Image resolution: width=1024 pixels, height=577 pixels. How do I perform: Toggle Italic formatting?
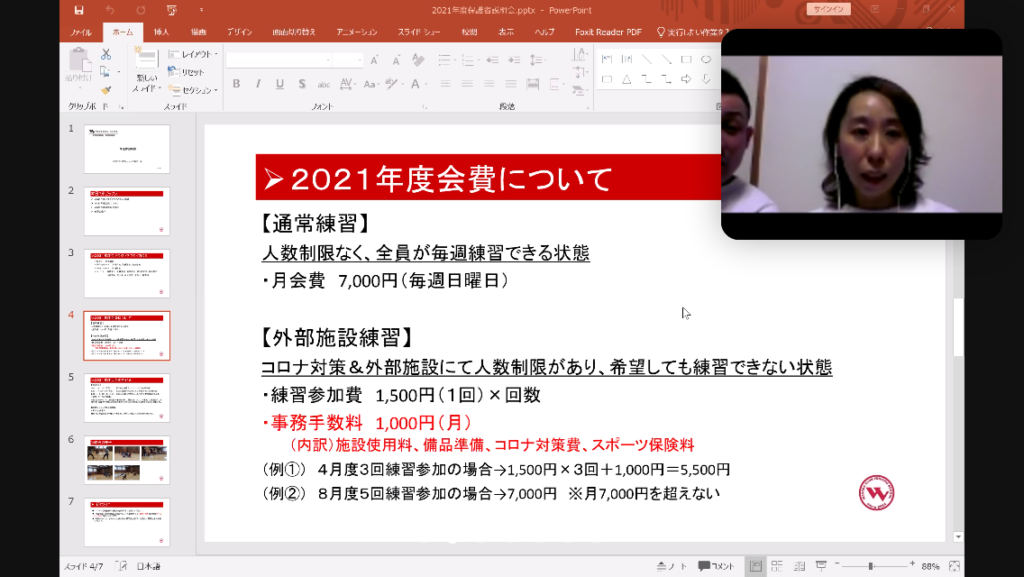[x=257, y=84]
